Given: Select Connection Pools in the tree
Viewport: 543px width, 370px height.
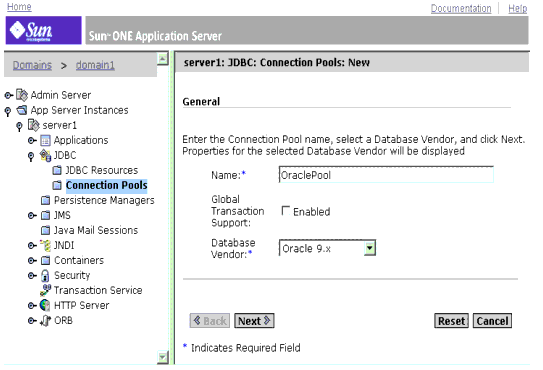Looking at the screenshot, I should (107, 185).
